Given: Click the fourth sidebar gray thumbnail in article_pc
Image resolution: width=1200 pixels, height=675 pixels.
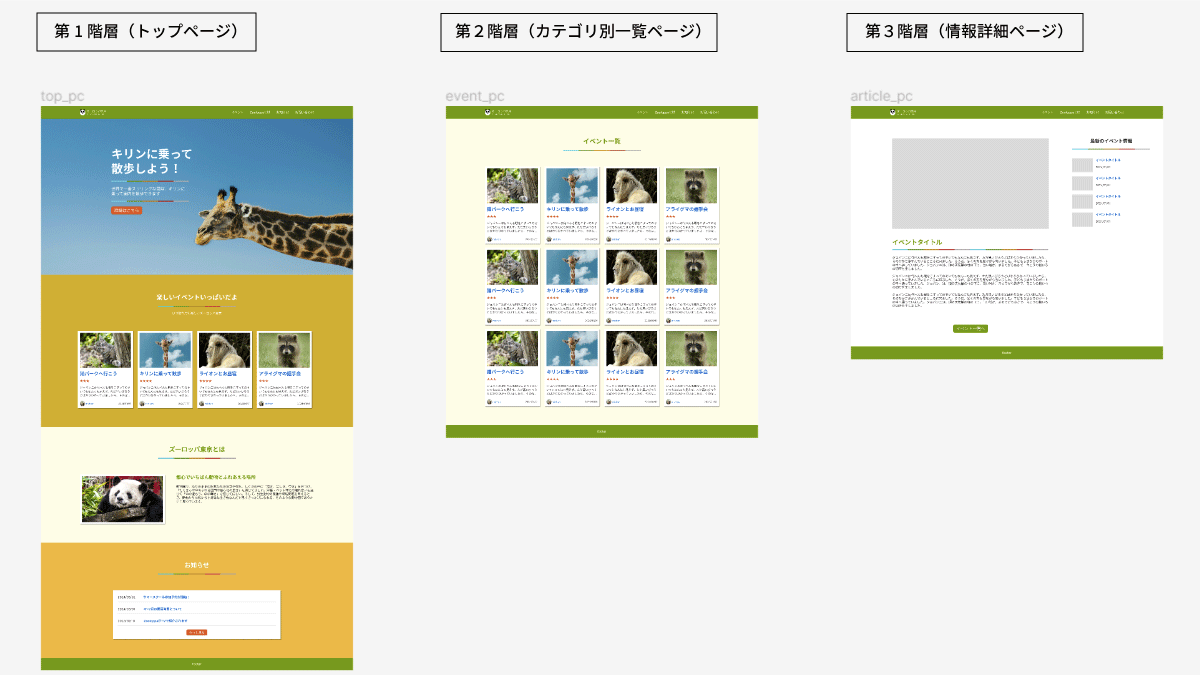Looking at the screenshot, I should pyautogui.click(x=1082, y=219).
